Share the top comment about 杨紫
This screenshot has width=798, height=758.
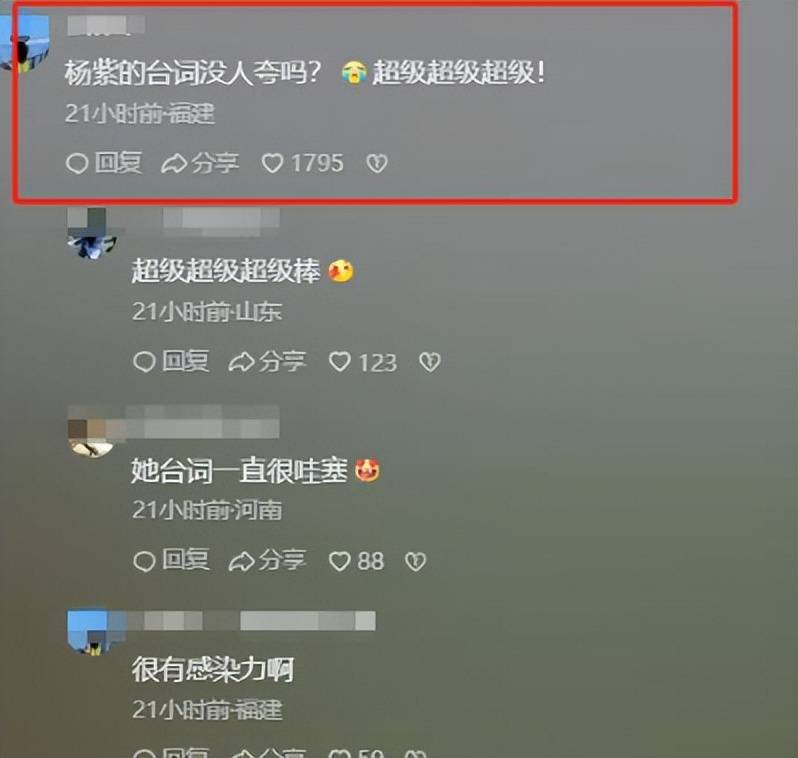[200, 163]
